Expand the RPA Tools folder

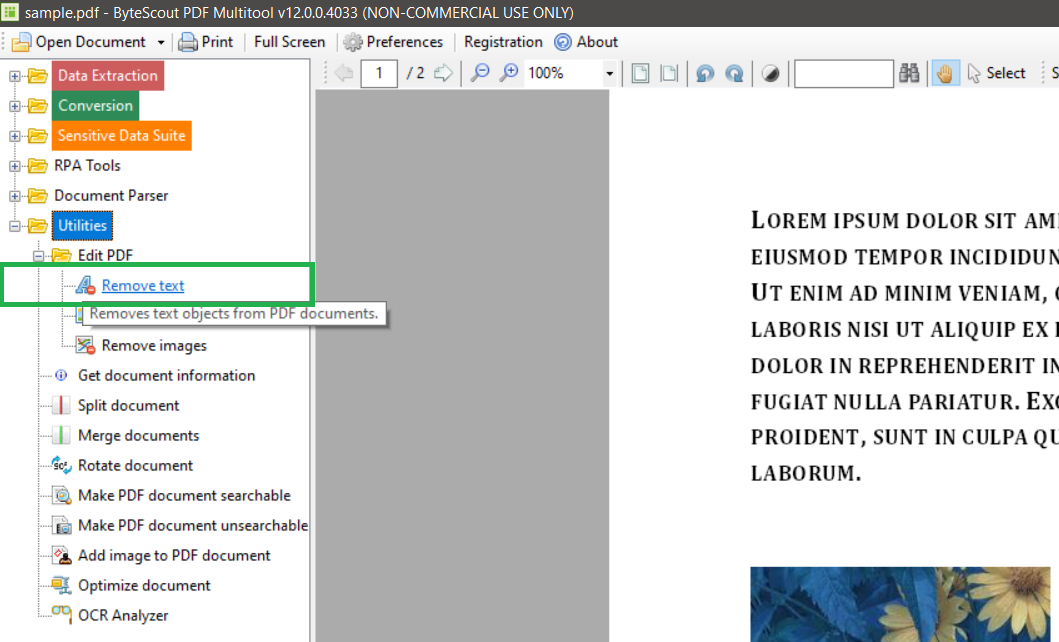point(15,166)
